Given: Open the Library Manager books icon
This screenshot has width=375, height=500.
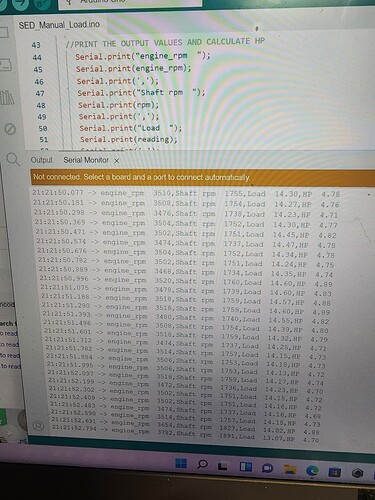Looking at the screenshot, I should click(x=7, y=98).
